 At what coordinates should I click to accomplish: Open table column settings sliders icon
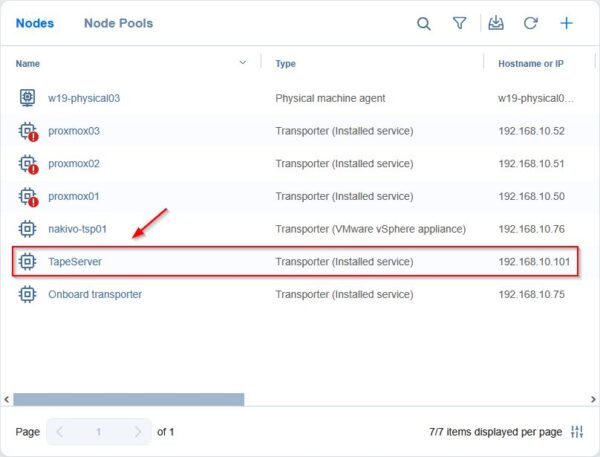pos(577,432)
